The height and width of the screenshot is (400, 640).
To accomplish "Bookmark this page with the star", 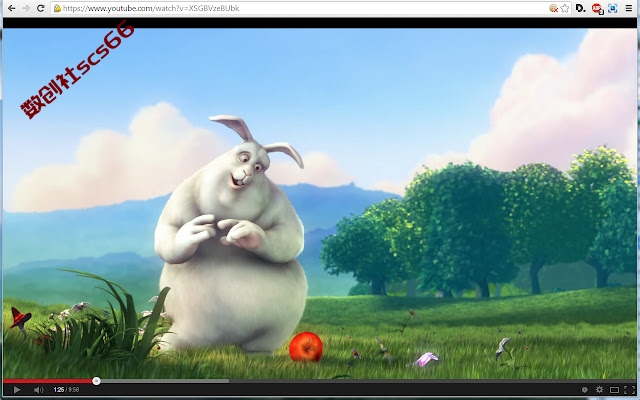I will click(x=565, y=8).
